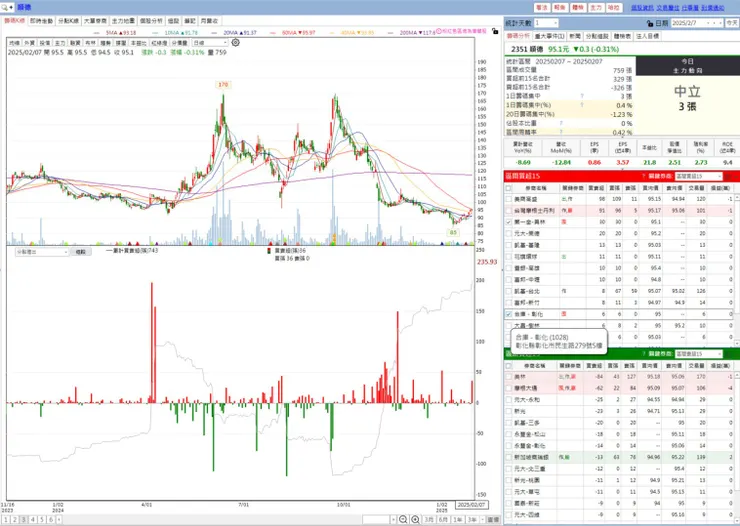This screenshot has height=526, width=740.
Task: Open the dropdown arrow of bottom input box
Action: (x=393, y=519)
